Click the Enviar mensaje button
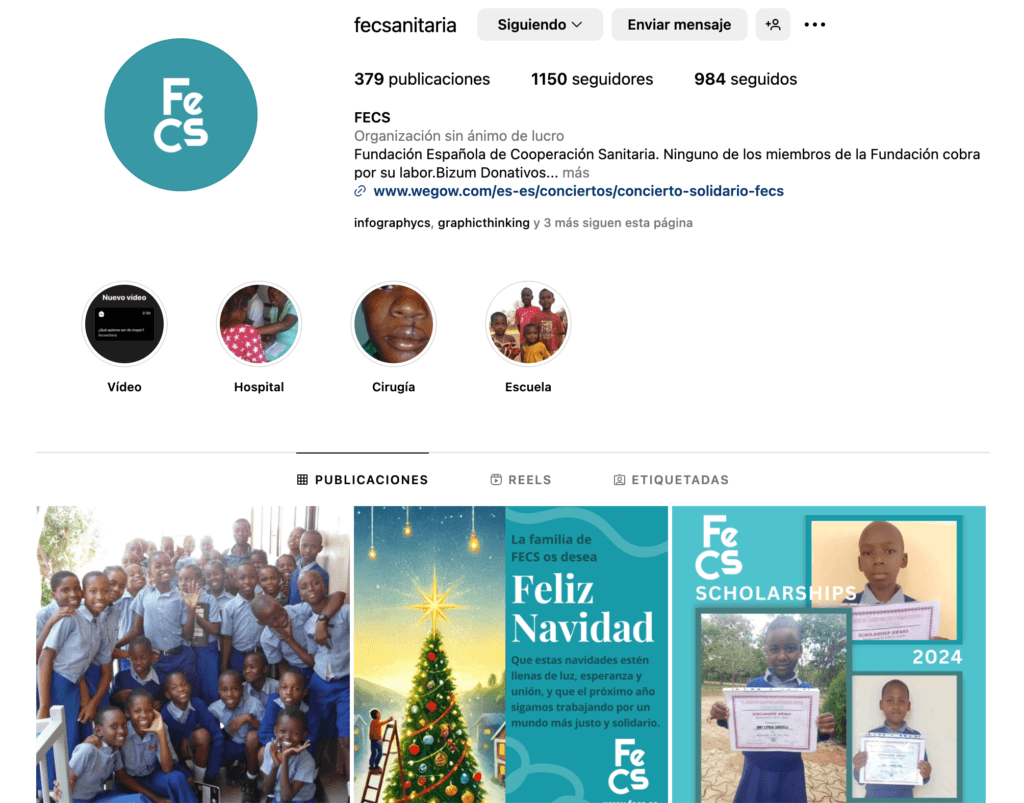 (679, 25)
